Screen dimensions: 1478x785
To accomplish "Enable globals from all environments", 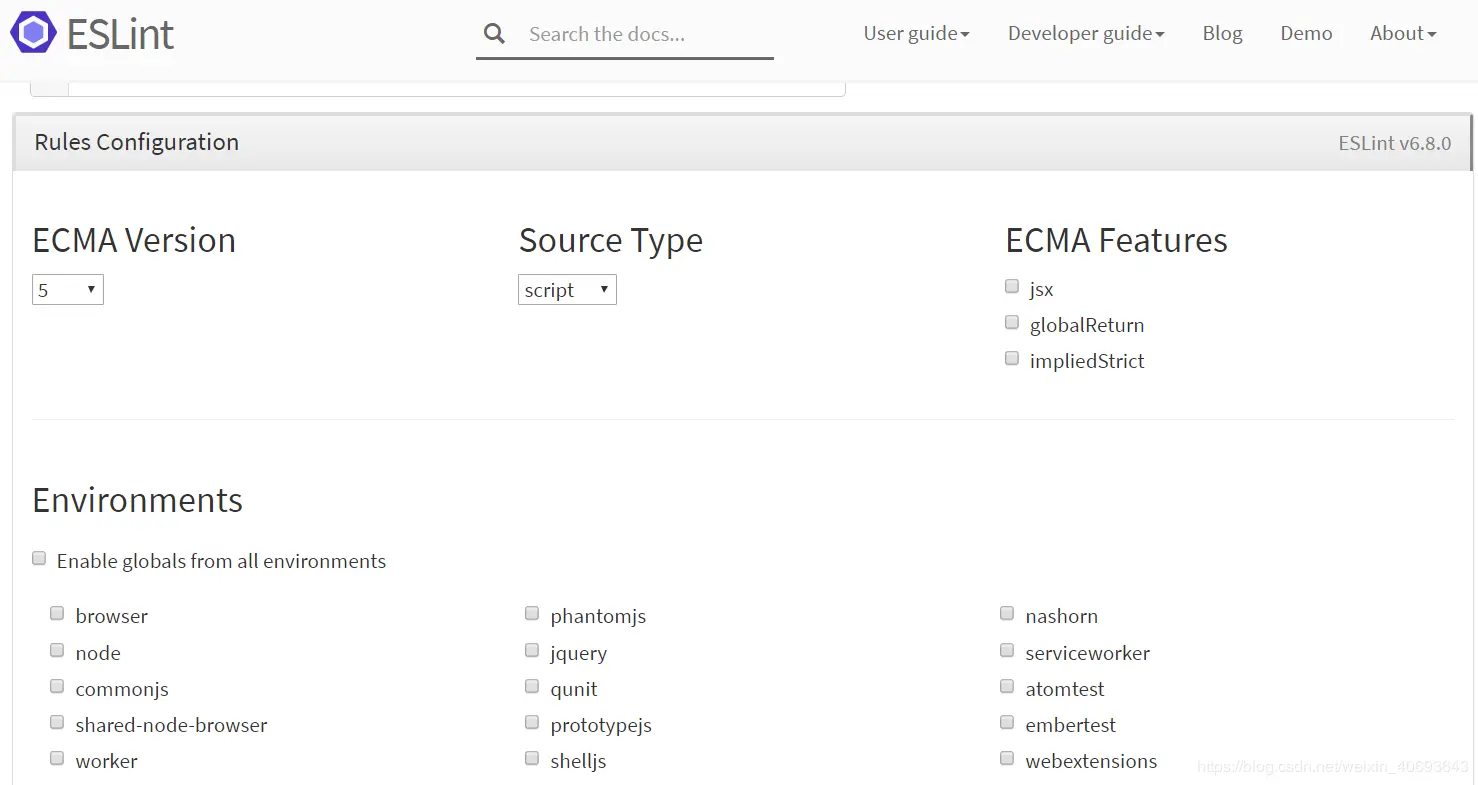I will [x=39, y=559].
